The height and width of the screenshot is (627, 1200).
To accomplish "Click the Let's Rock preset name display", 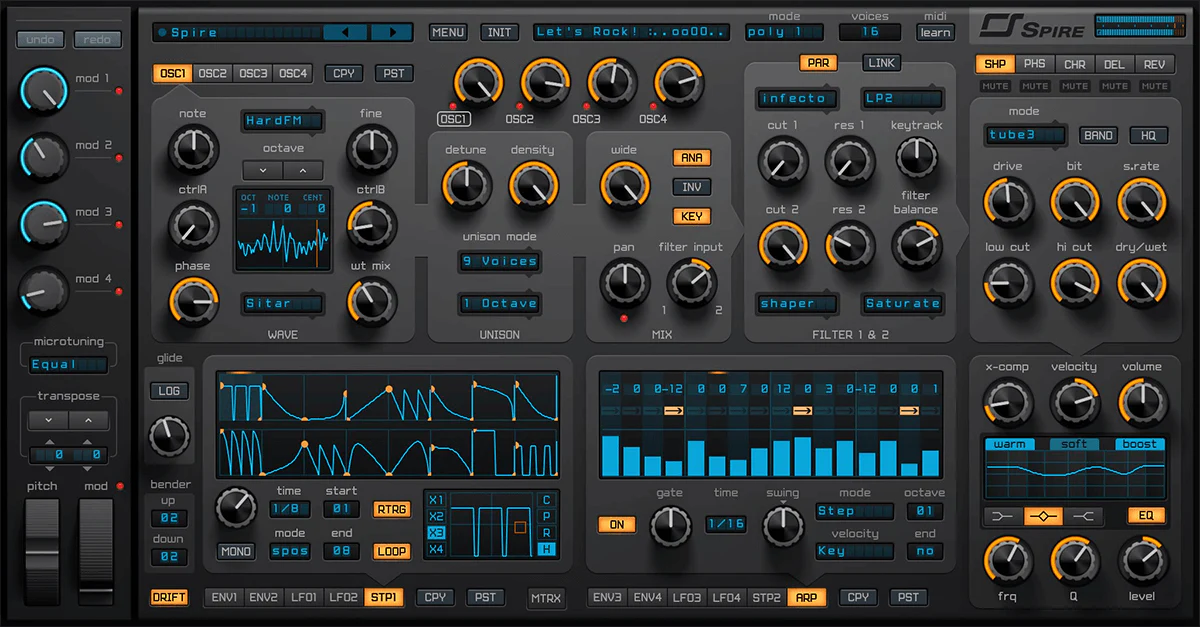I will [630, 31].
